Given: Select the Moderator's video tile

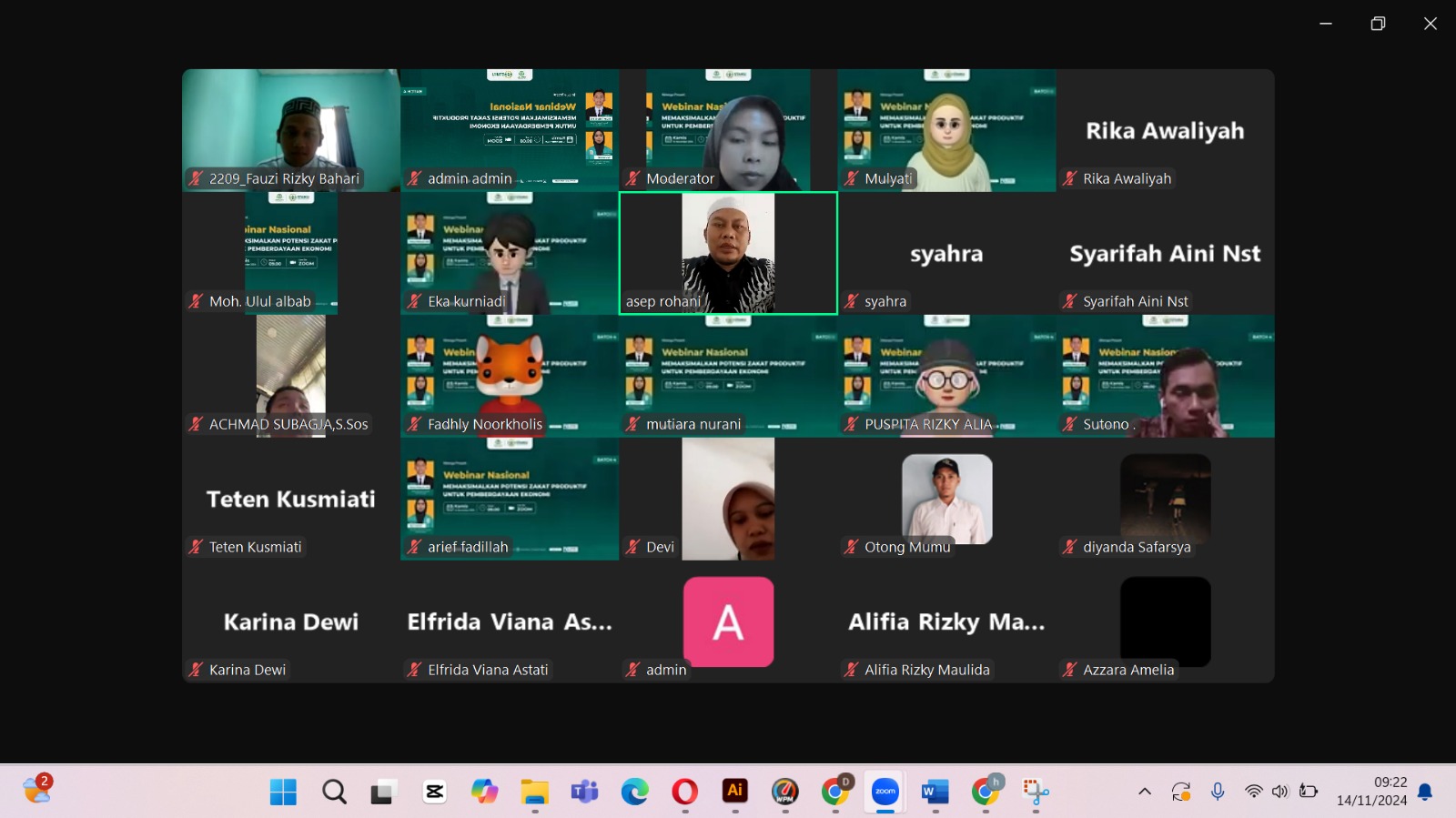Looking at the screenshot, I should click(x=728, y=130).
